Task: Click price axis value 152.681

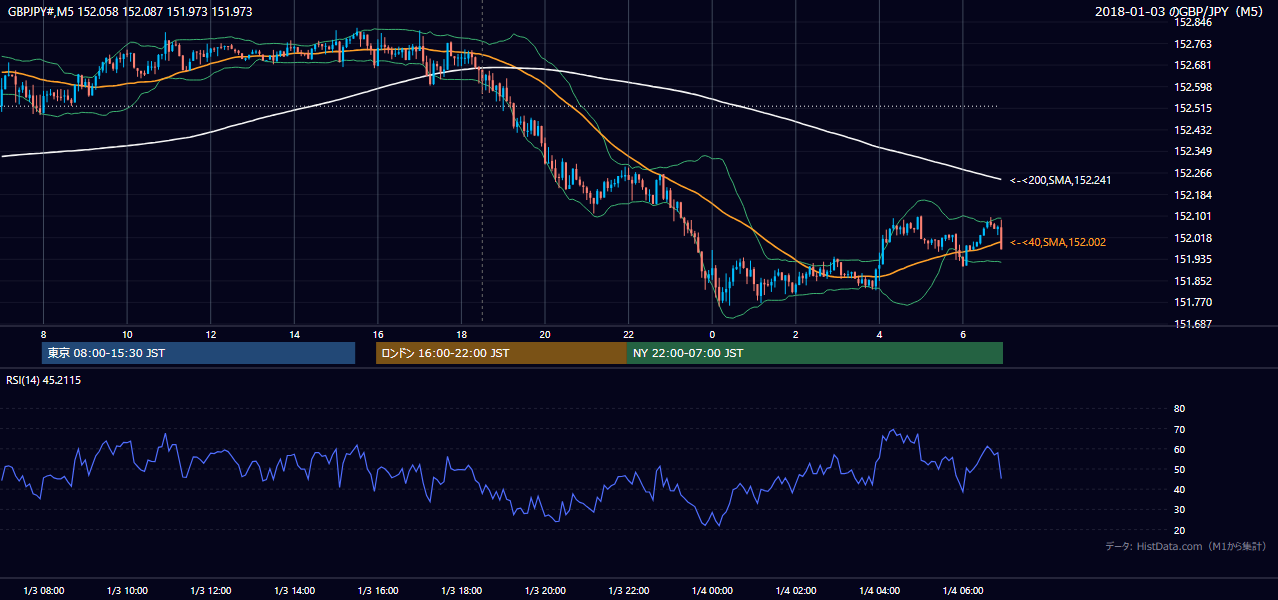Action: (1193, 65)
